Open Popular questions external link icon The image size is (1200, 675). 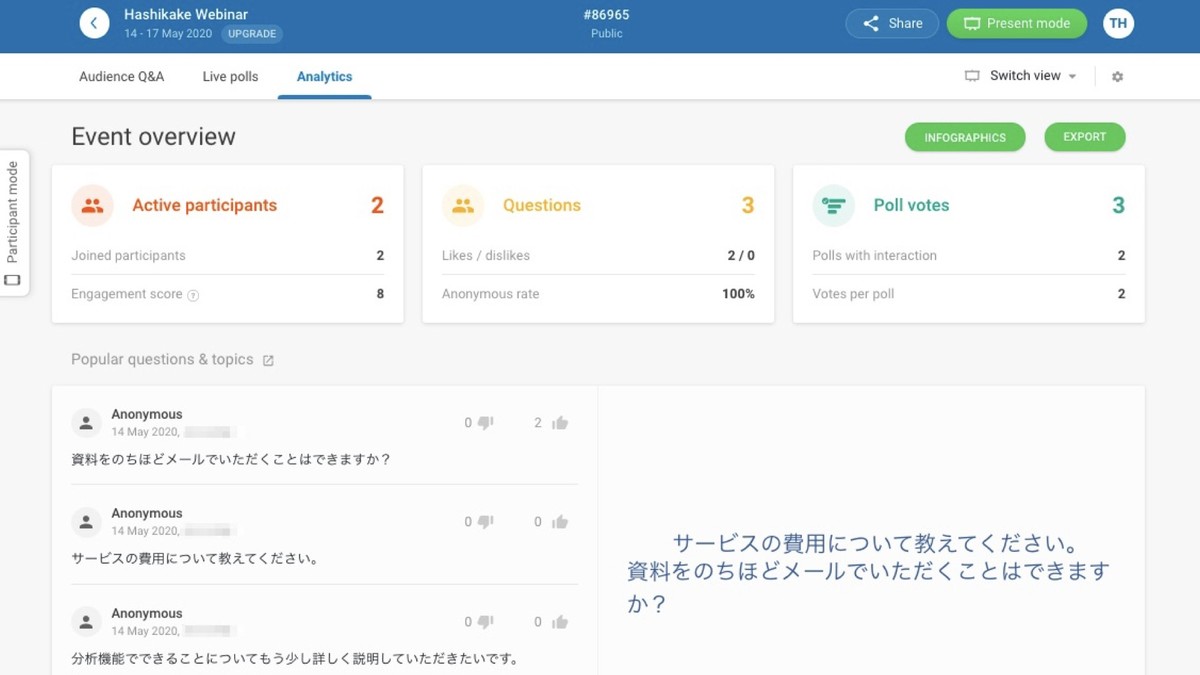(x=268, y=361)
